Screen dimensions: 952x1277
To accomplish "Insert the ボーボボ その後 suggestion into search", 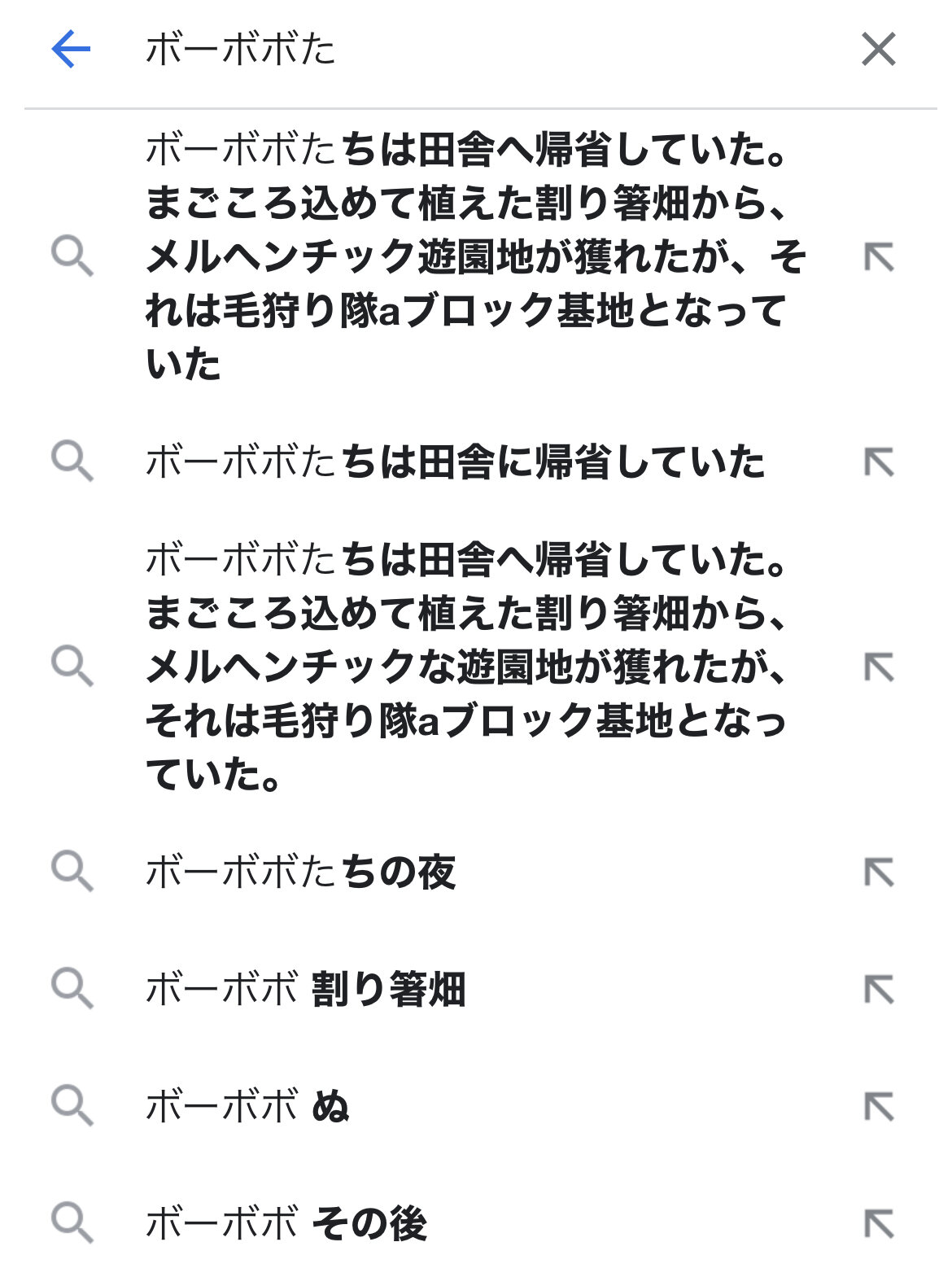I will [878, 1224].
